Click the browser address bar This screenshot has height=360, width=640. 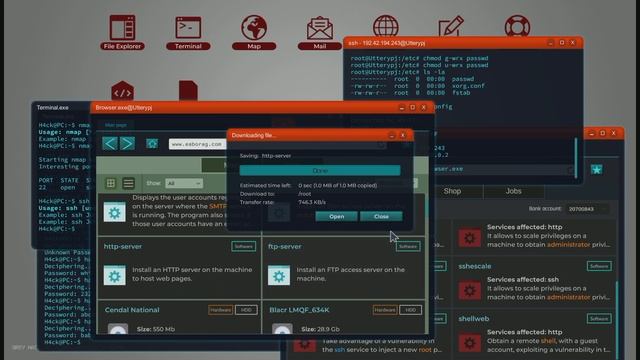coord(198,144)
